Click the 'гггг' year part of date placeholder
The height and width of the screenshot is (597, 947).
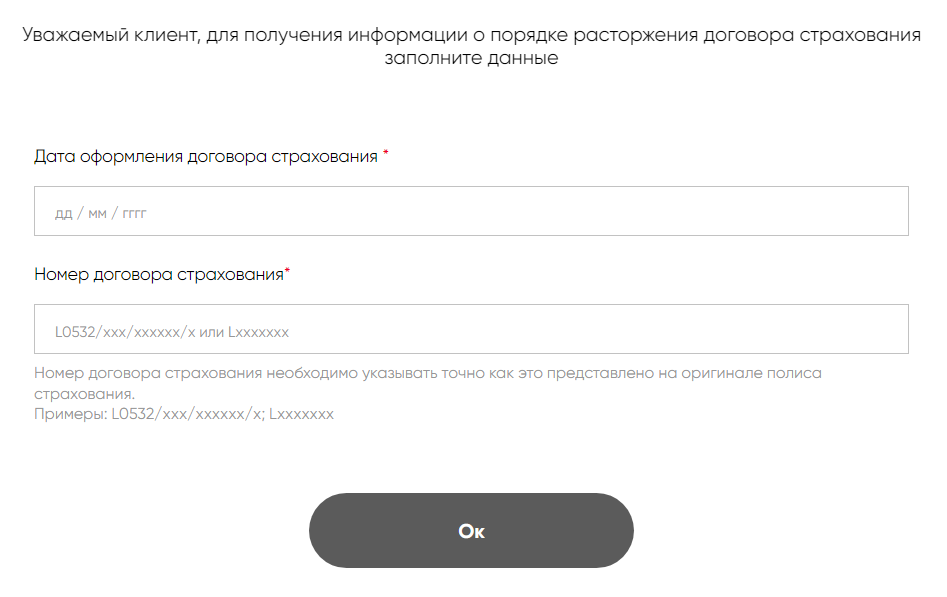click(134, 213)
